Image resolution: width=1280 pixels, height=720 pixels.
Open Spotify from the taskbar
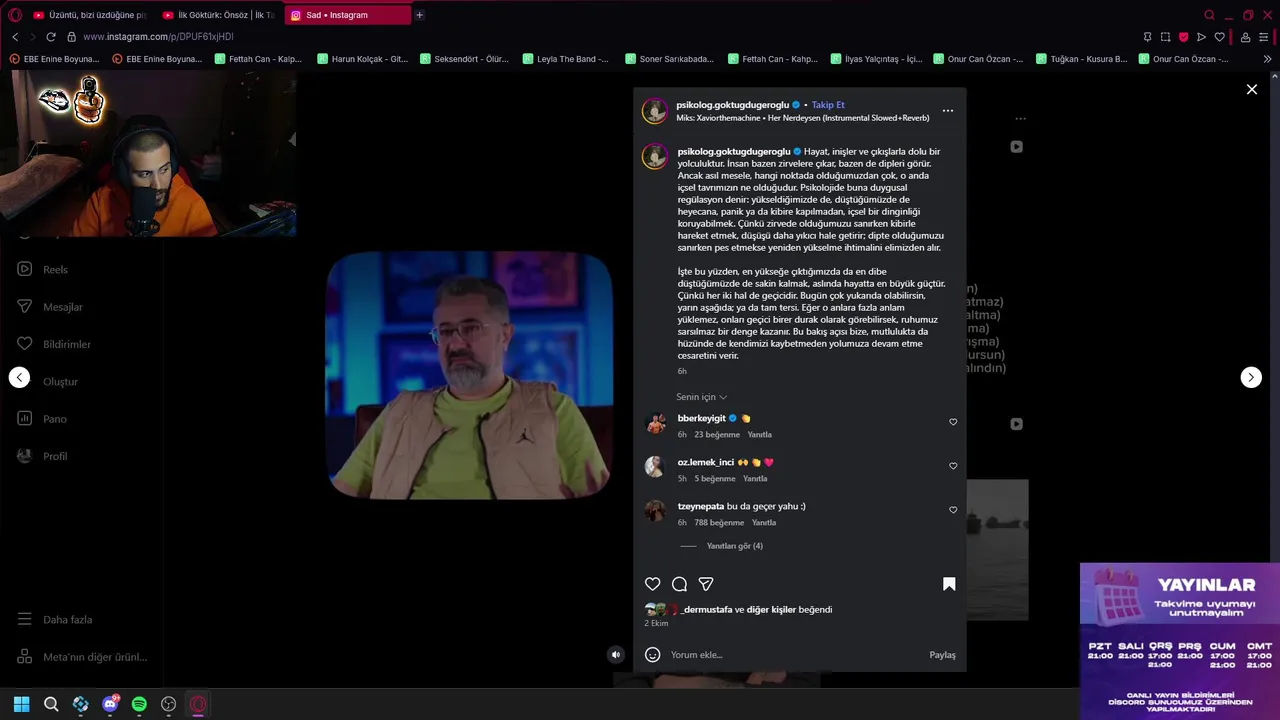coord(139,704)
